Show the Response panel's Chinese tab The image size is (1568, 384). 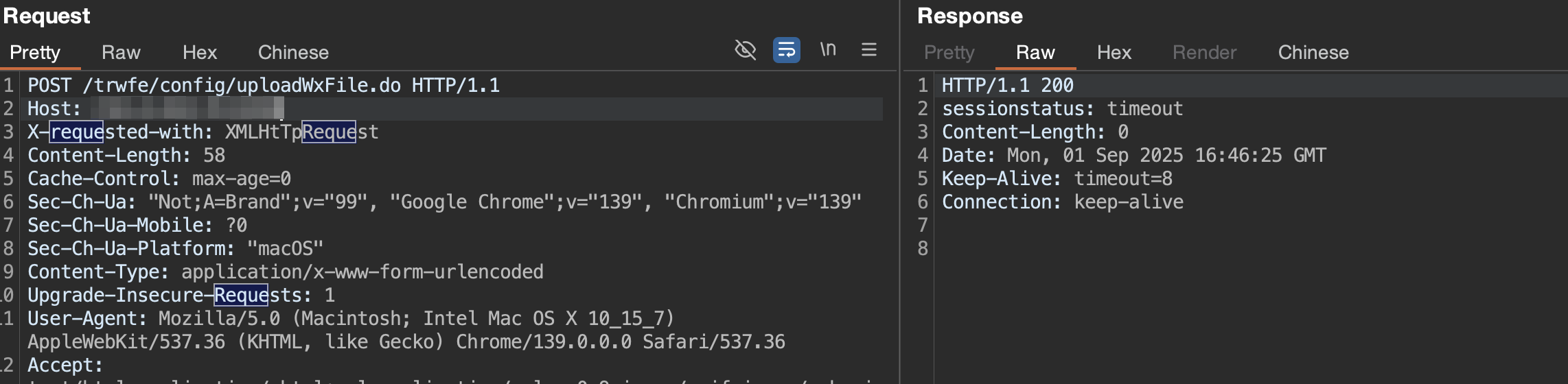point(1313,53)
